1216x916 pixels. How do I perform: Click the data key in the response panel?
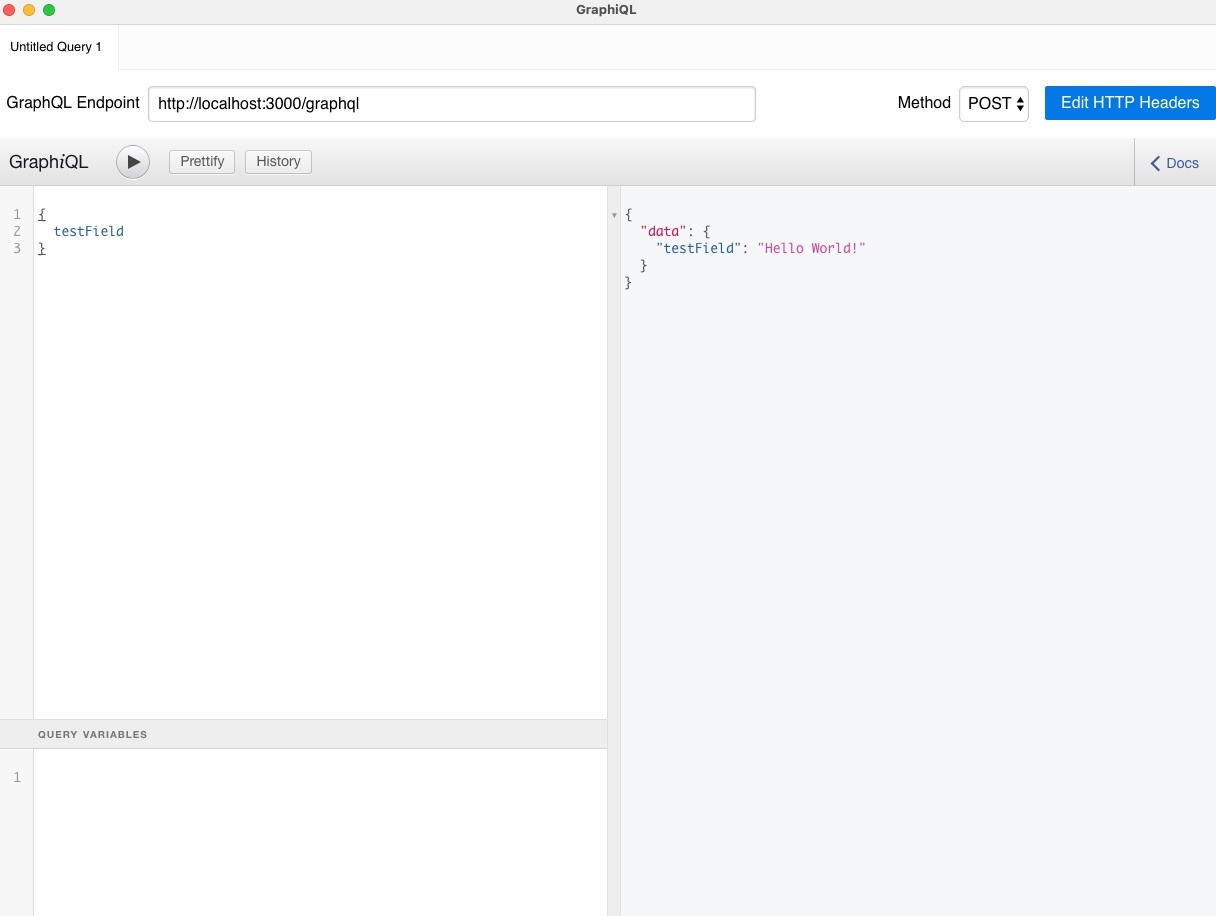(663, 231)
